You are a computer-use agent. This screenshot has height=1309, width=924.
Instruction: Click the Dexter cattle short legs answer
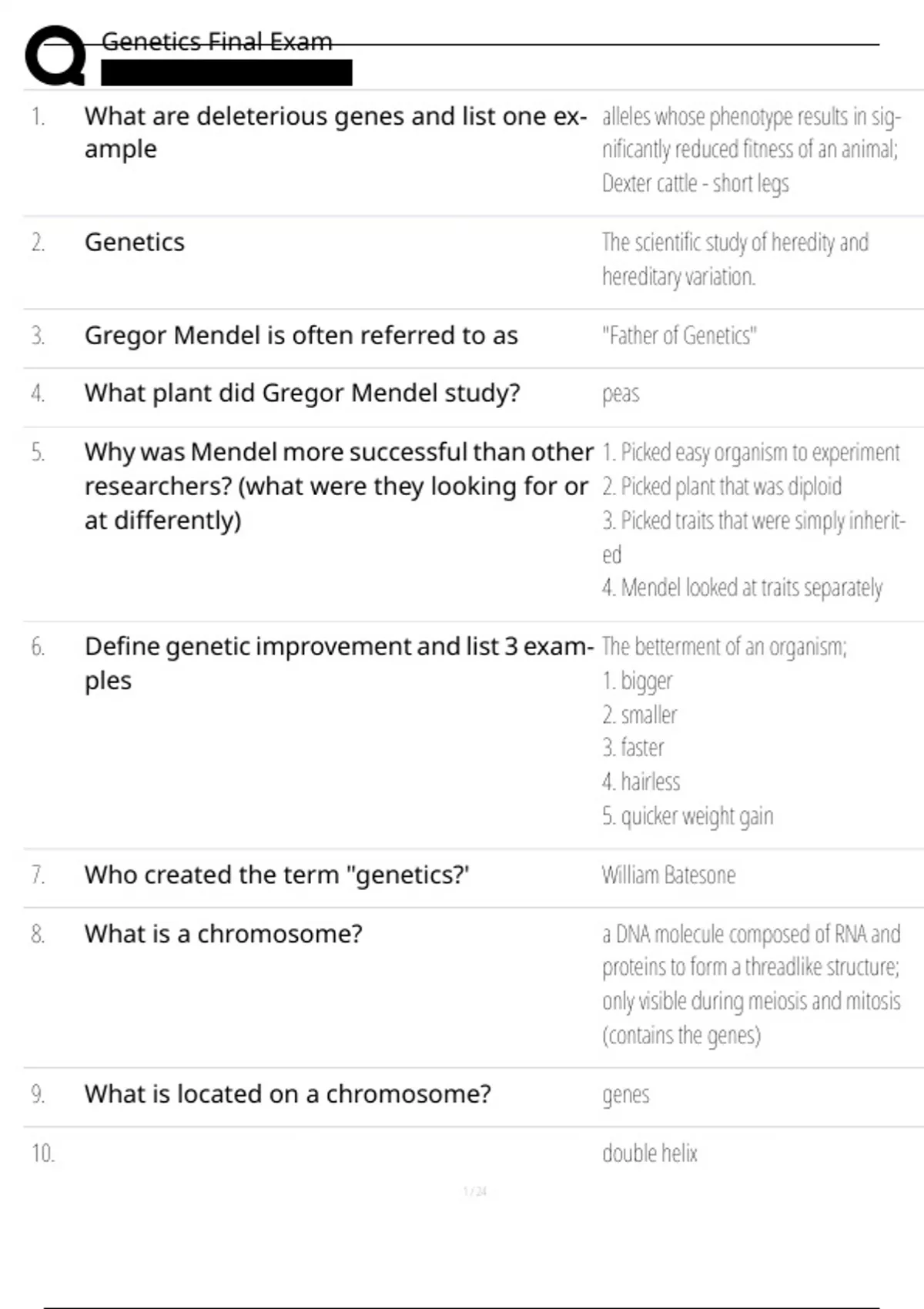pos(695,183)
